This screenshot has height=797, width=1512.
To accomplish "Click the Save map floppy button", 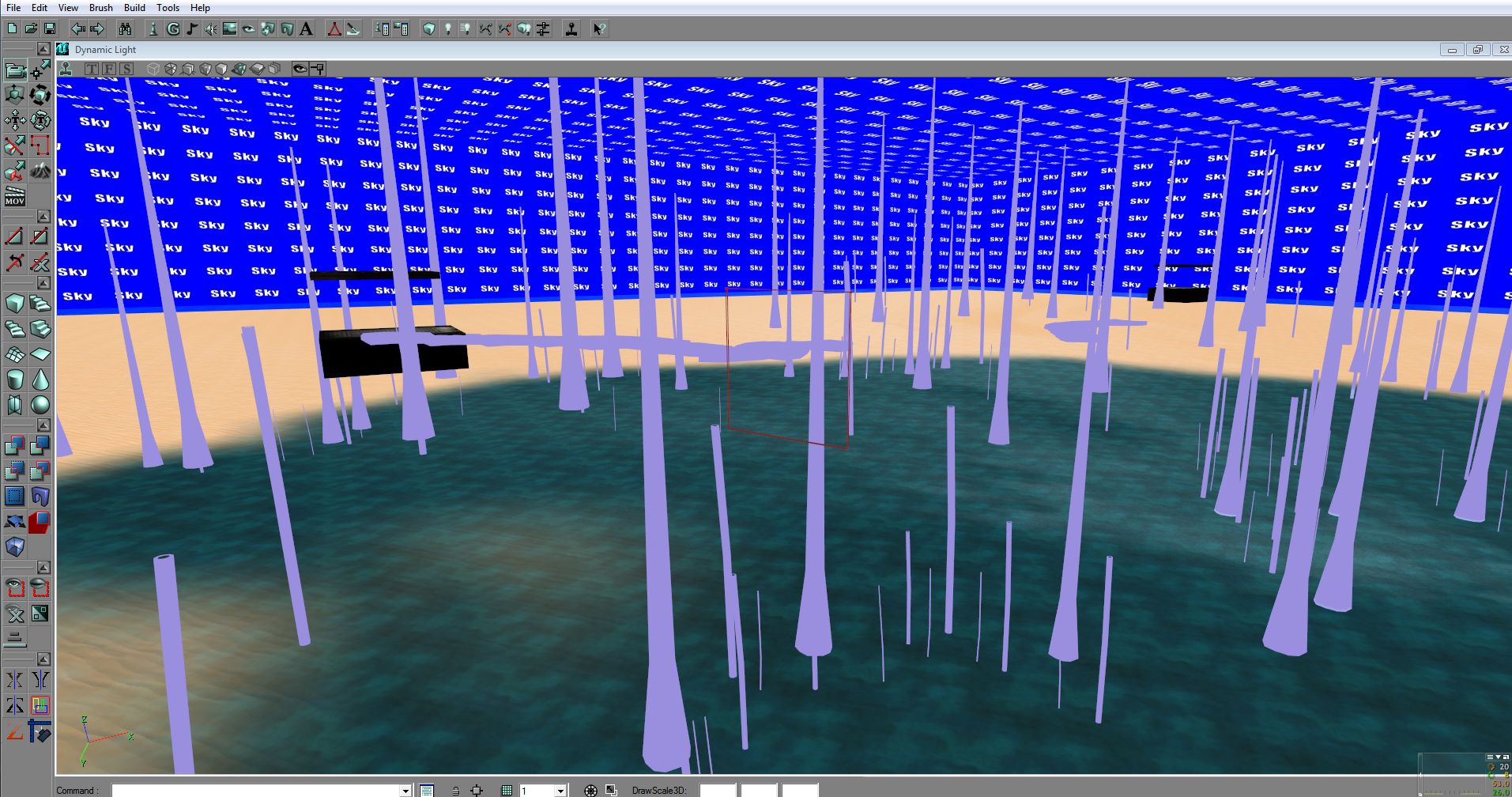I will (x=50, y=29).
